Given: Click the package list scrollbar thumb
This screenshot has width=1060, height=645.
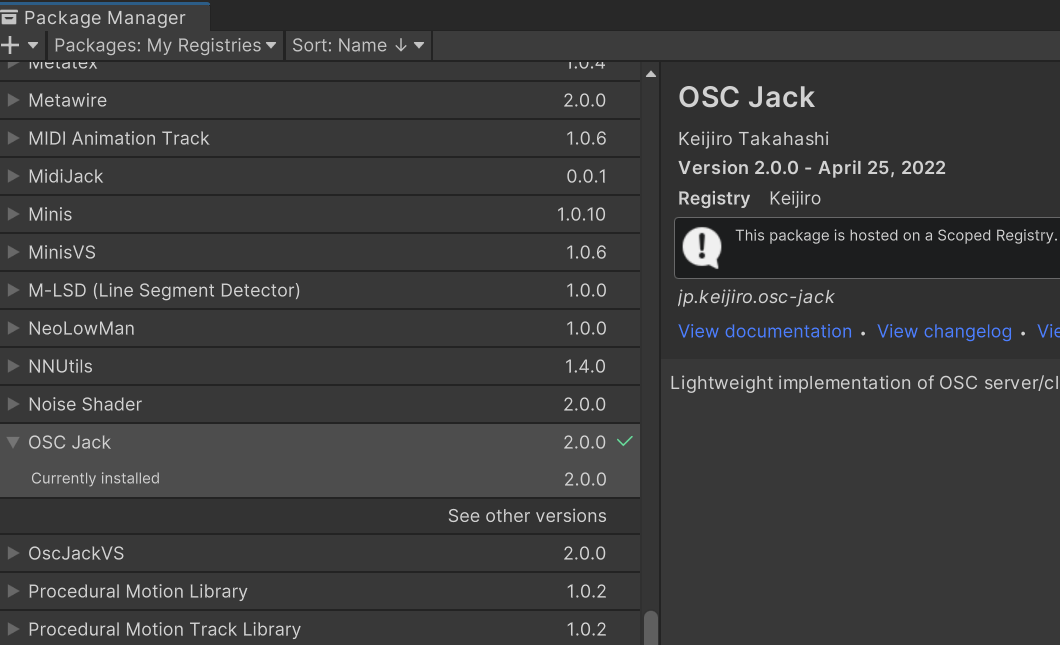Looking at the screenshot, I should tap(650, 628).
